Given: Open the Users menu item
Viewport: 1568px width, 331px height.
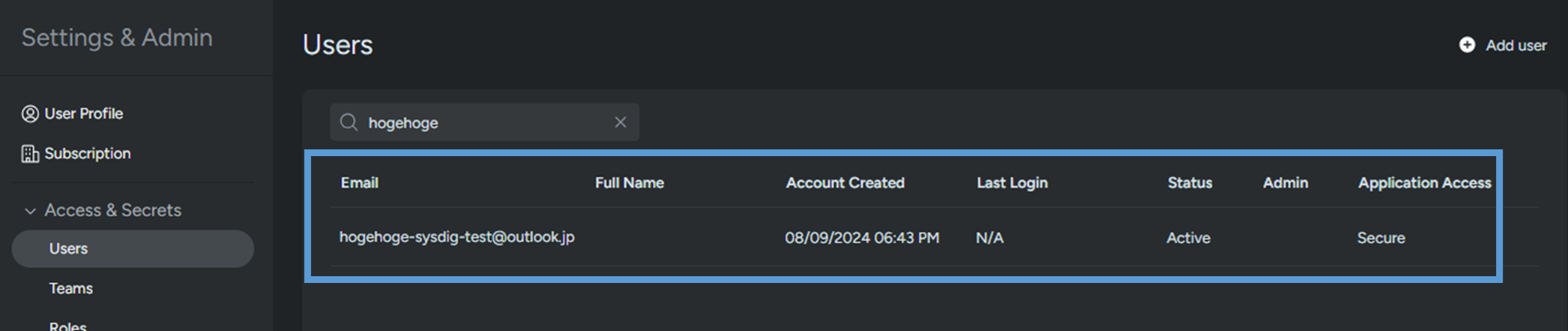Looking at the screenshot, I should [68, 248].
